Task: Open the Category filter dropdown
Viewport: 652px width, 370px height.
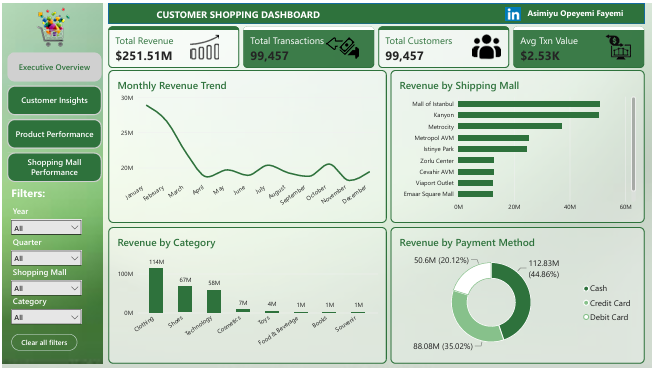Action: pos(46,317)
